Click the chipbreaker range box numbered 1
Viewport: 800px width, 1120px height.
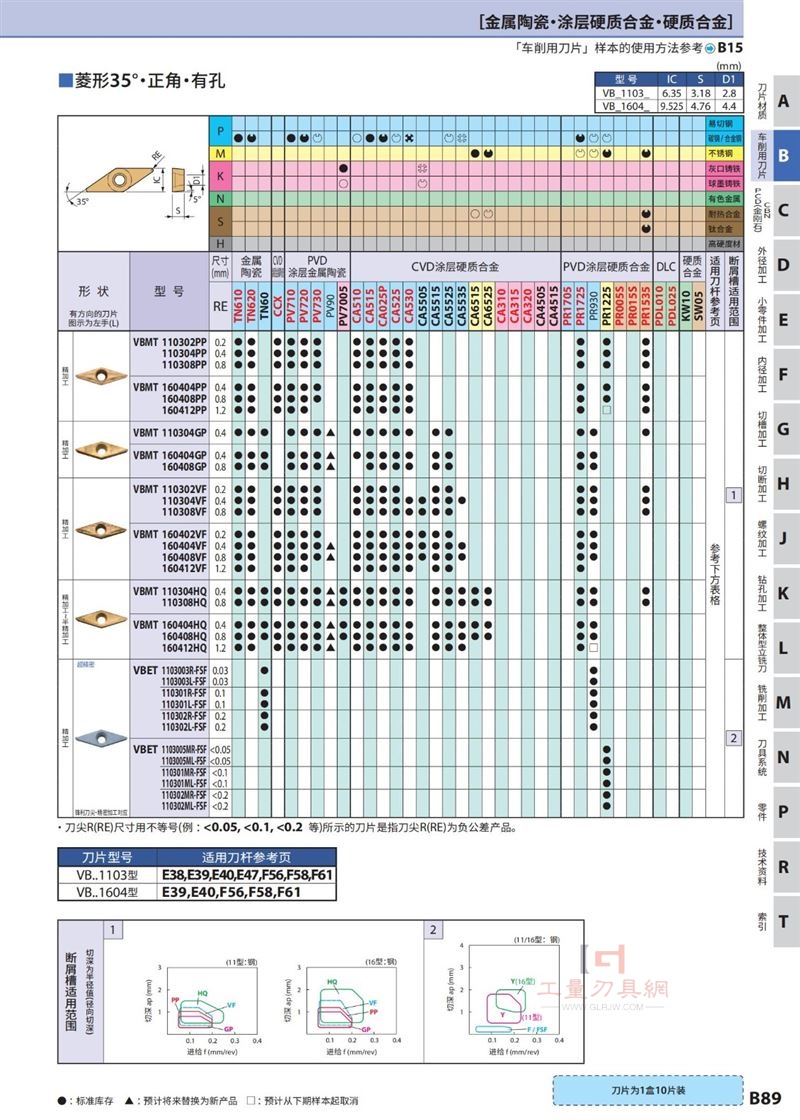pyautogui.click(x=734, y=494)
